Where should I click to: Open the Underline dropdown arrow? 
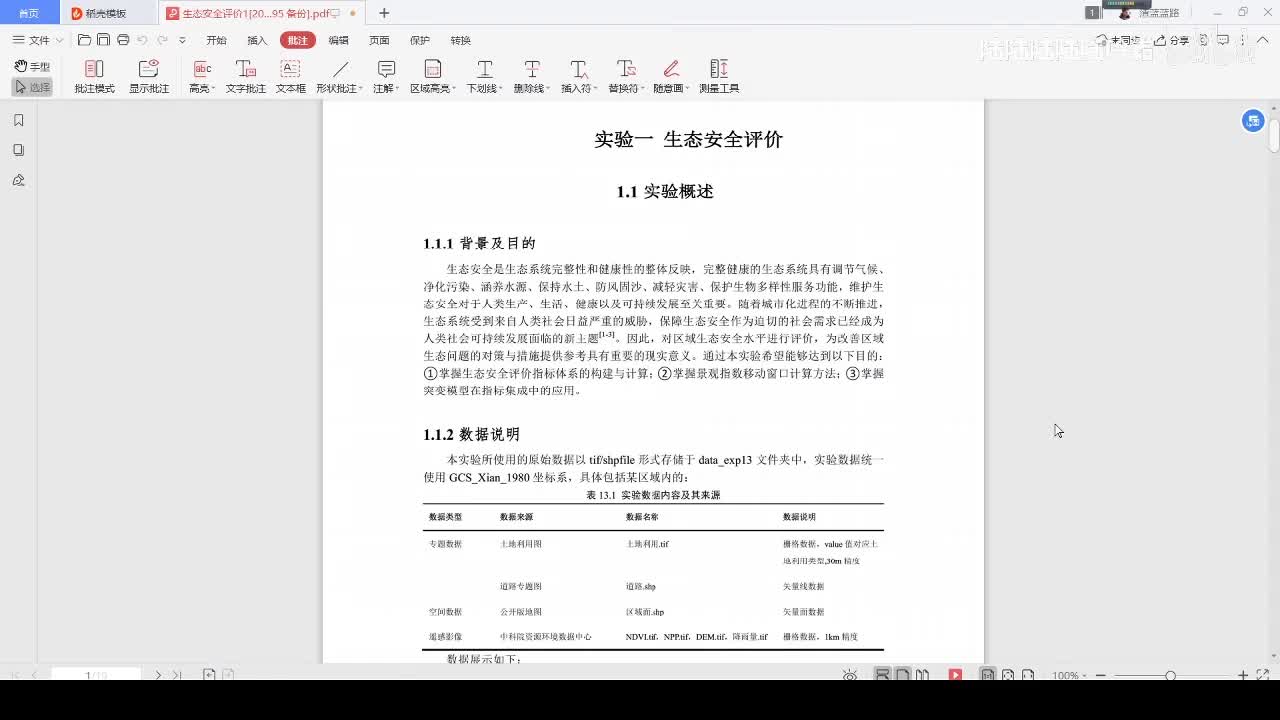(501, 89)
